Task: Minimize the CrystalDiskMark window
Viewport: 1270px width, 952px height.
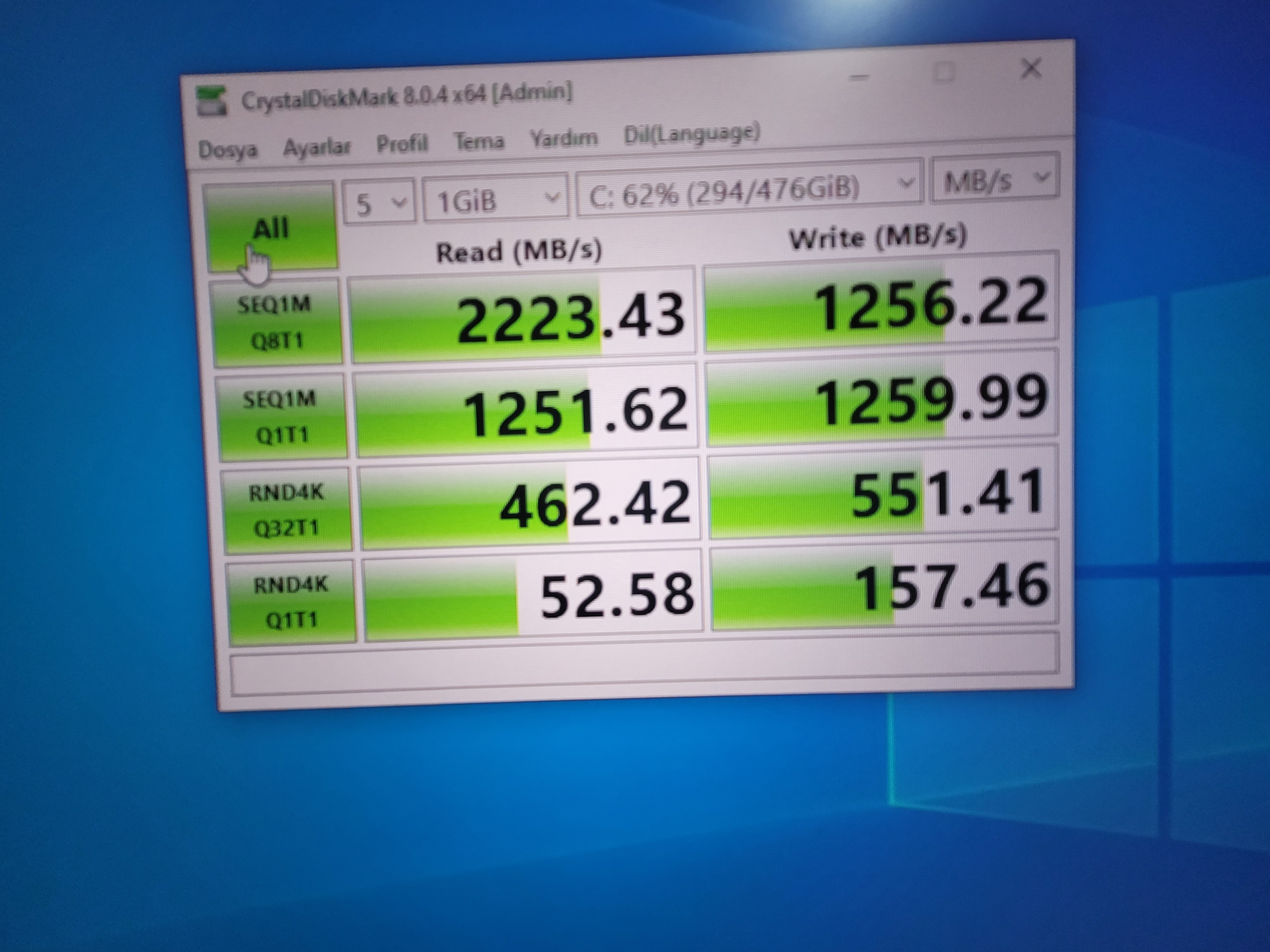Action: [x=859, y=77]
